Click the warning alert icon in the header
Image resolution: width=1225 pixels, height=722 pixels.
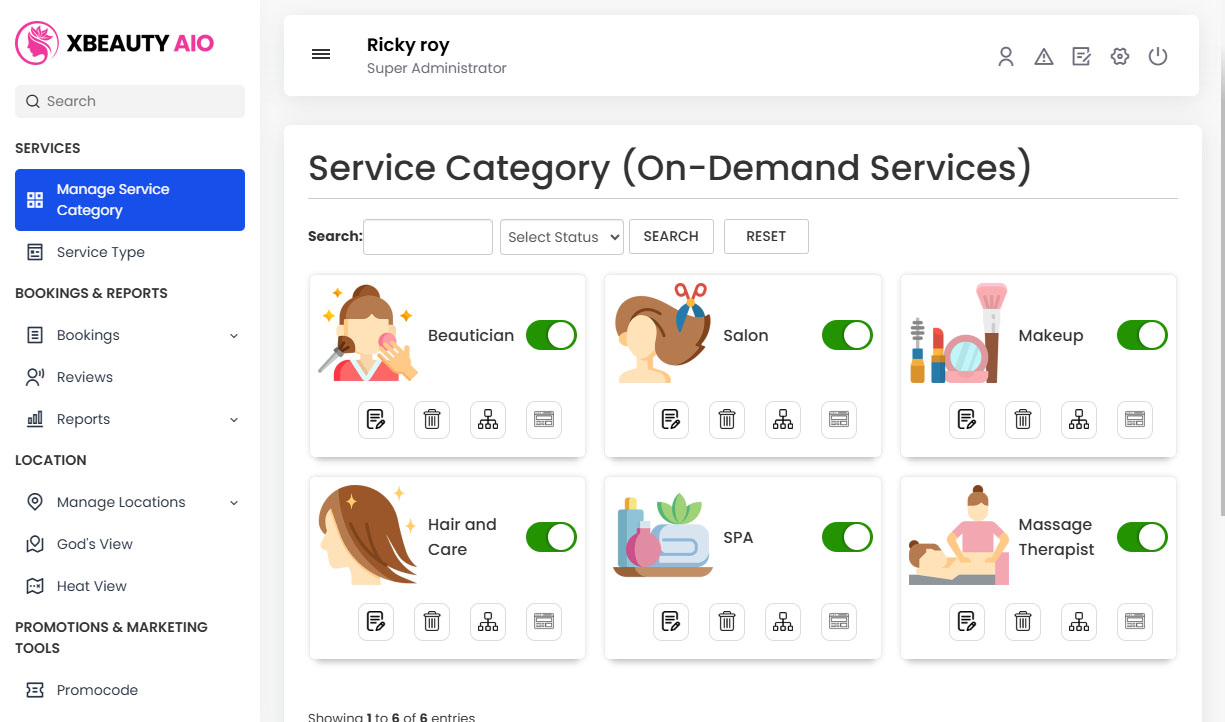pos(1043,57)
